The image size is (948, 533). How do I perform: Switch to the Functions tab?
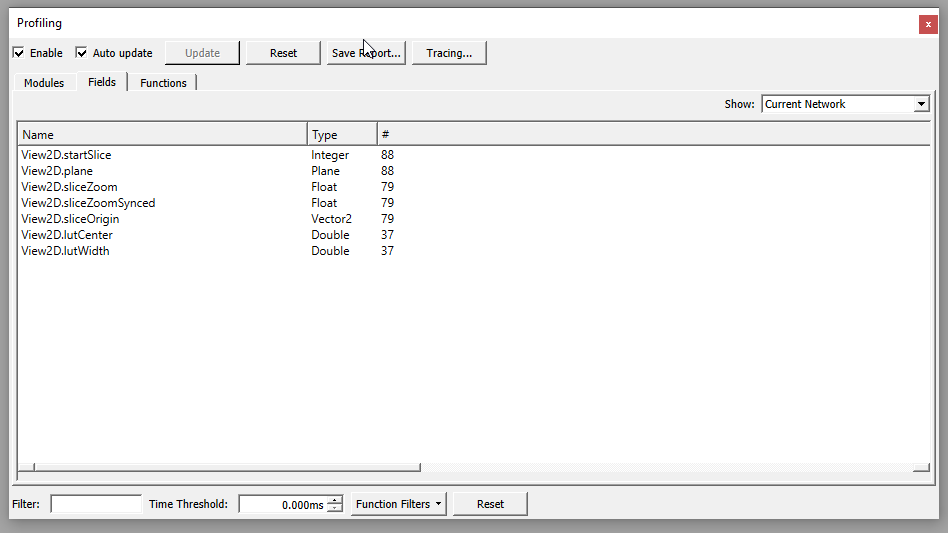(163, 83)
